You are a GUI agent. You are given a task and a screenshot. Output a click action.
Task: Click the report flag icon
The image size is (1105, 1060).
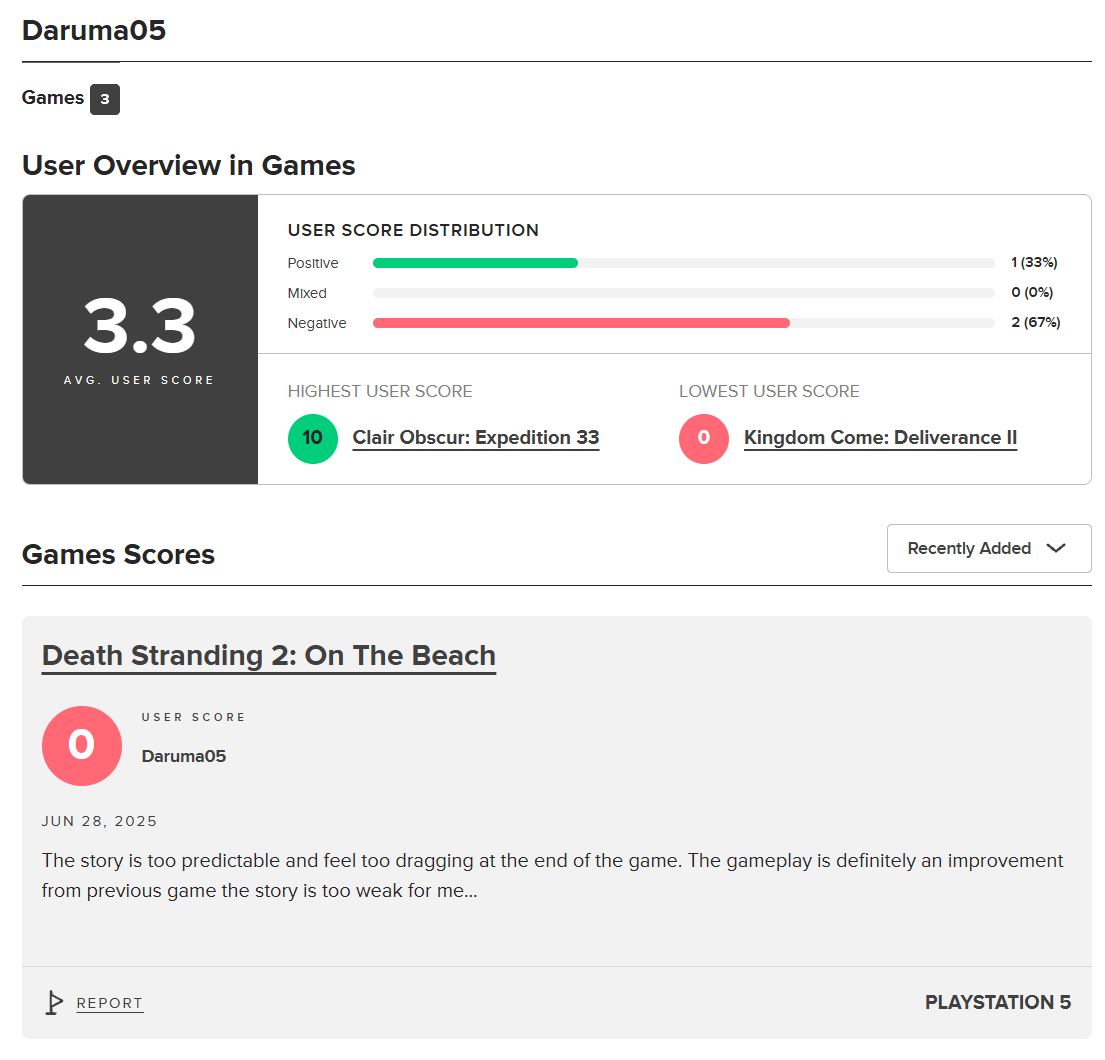pyautogui.click(x=54, y=1002)
